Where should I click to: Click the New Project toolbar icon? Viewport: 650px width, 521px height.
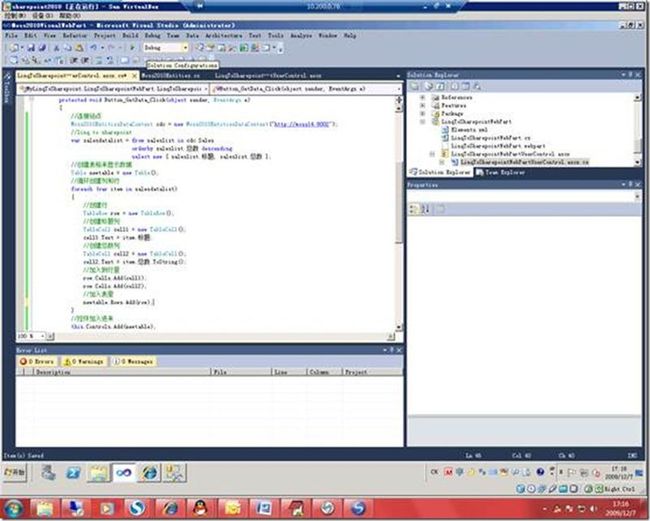[15, 48]
